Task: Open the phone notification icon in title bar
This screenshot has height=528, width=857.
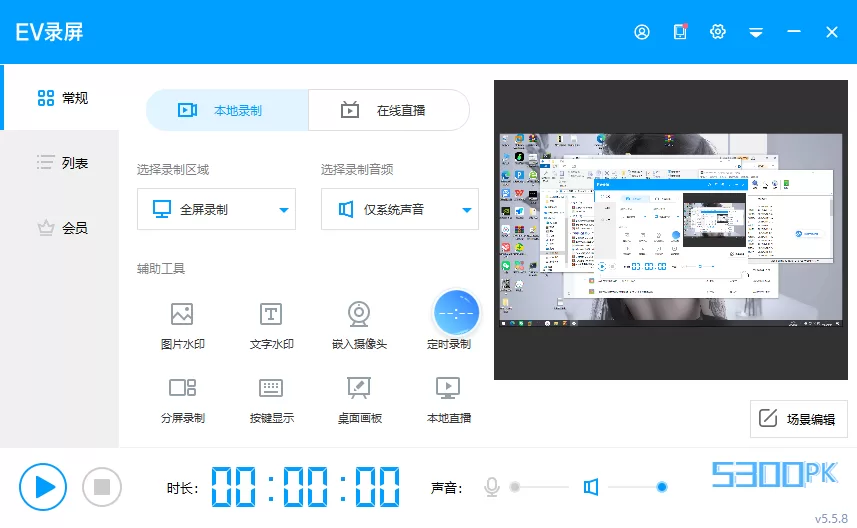Action: click(680, 32)
